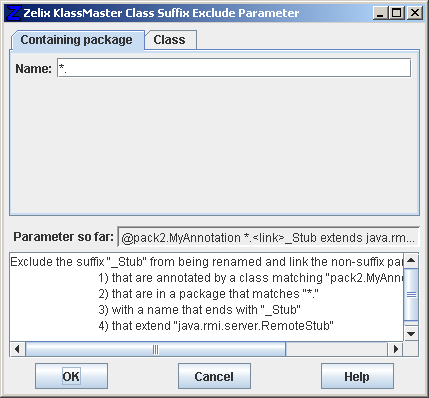This screenshot has width=429, height=398.
Task: Click the line 'Exclude the suffix "_Stub"'
Action: tap(207, 262)
